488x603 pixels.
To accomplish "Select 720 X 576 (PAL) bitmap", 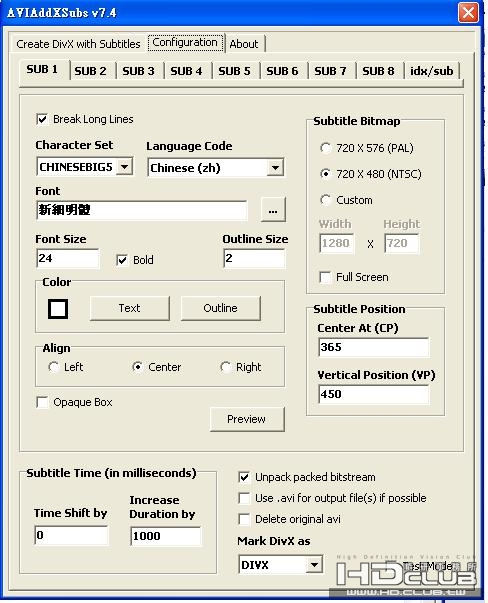I will coord(325,148).
